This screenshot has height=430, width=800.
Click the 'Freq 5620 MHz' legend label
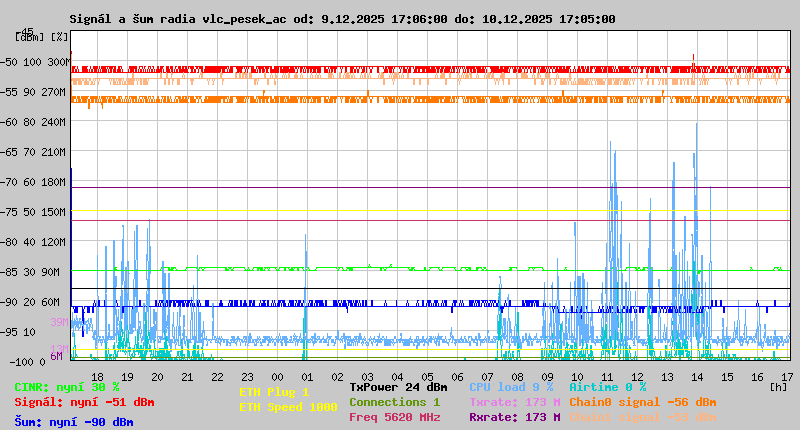[395, 417]
